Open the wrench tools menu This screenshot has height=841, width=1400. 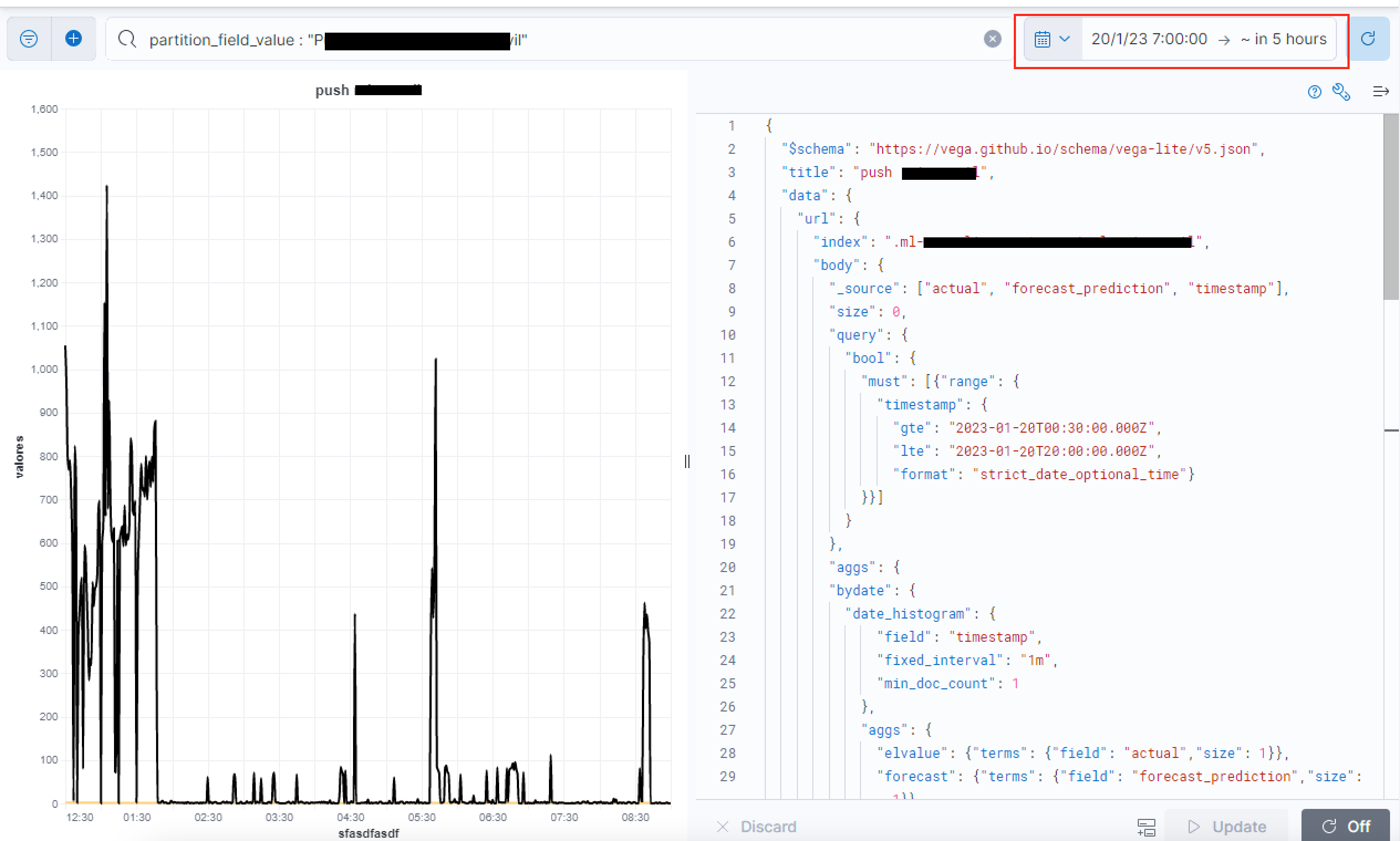click(1341, 91)
